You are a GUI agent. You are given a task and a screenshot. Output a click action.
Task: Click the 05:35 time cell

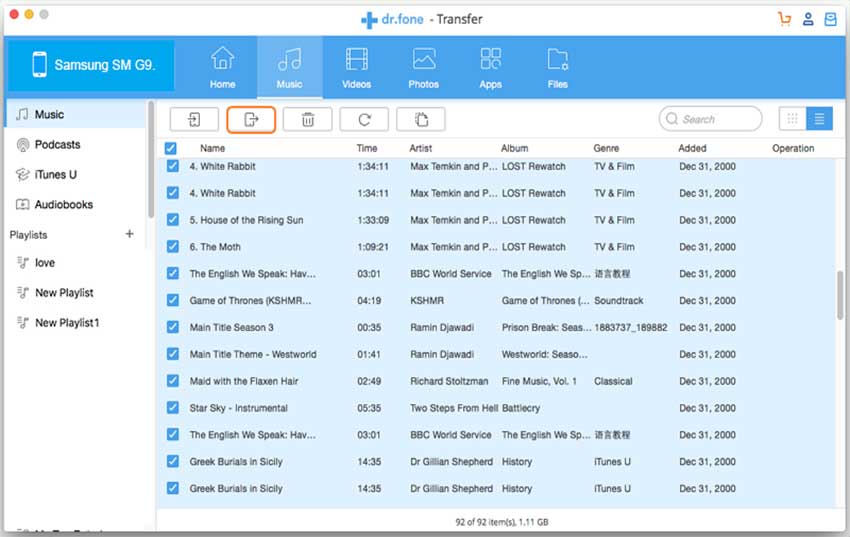[x=369, y=408]
